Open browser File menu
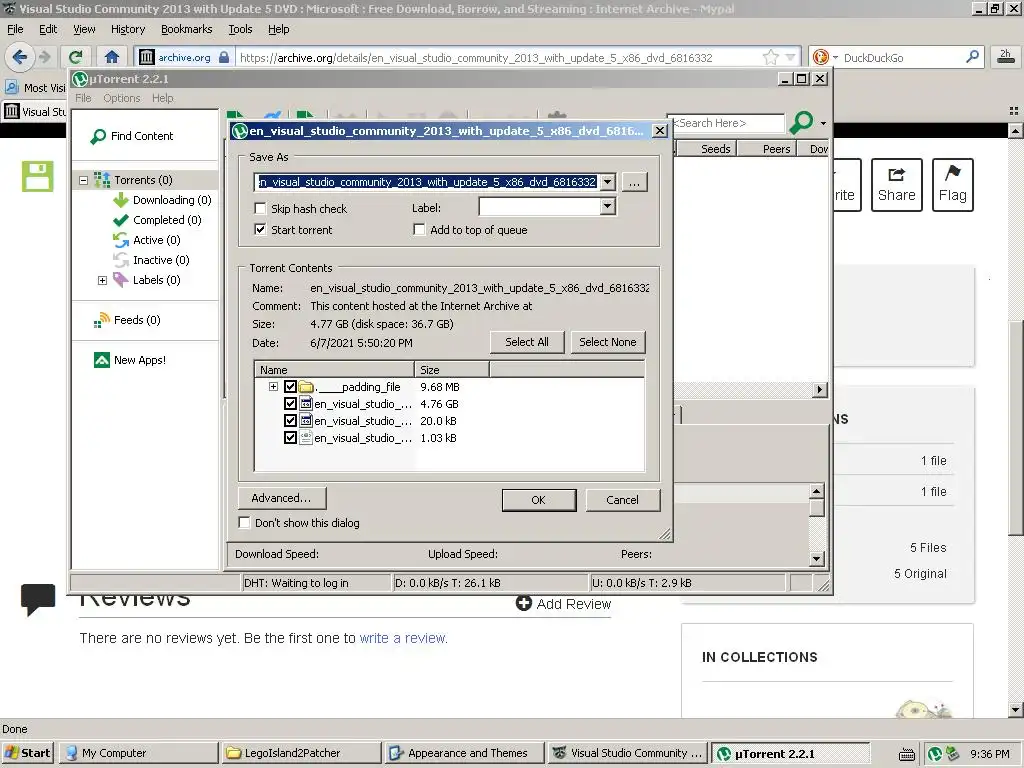Viewport: 1024px width, 768px height. (x=15, y=29)
